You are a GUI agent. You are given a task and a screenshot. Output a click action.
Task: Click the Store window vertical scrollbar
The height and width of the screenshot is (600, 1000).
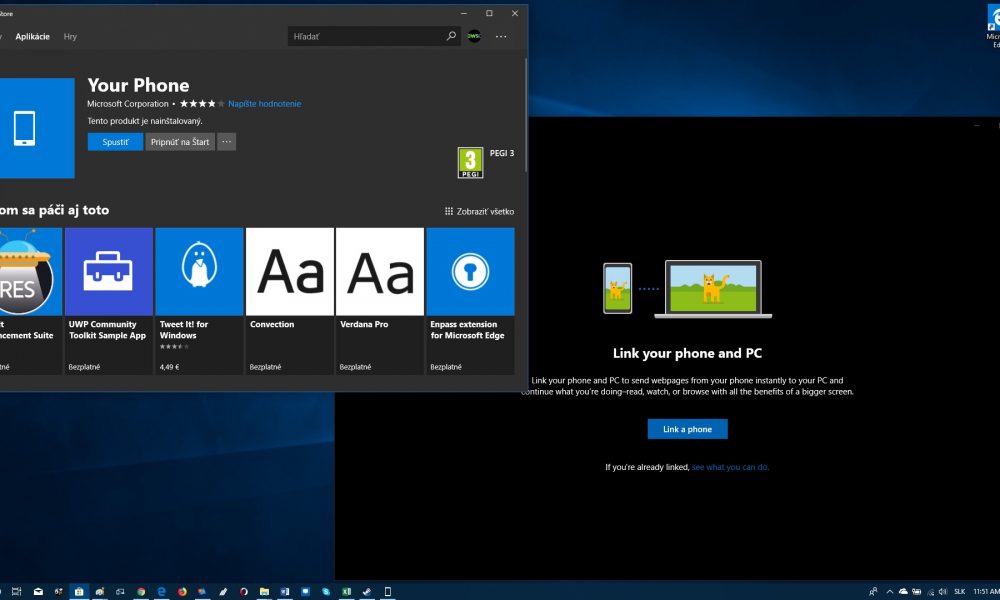click(526, 115)
